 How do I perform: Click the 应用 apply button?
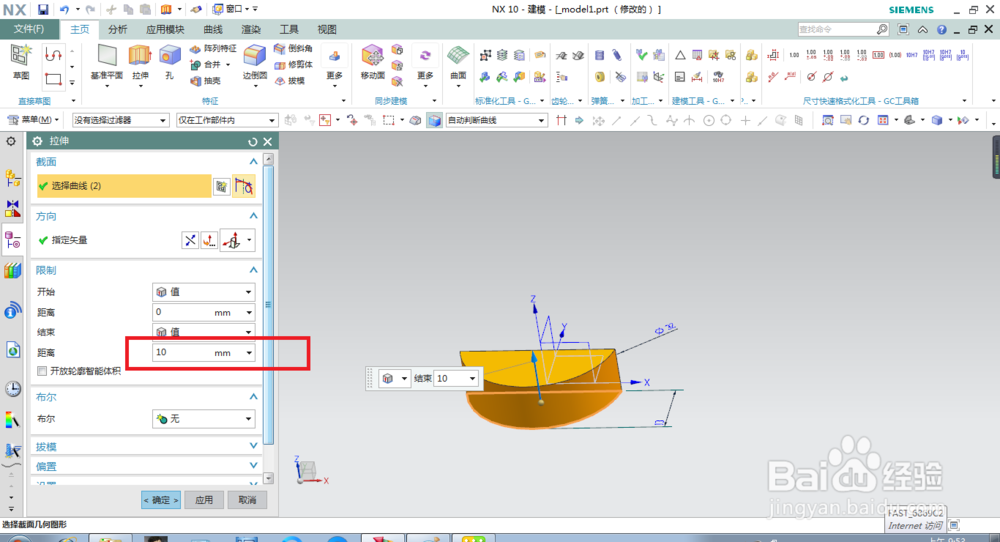point(204,500)
